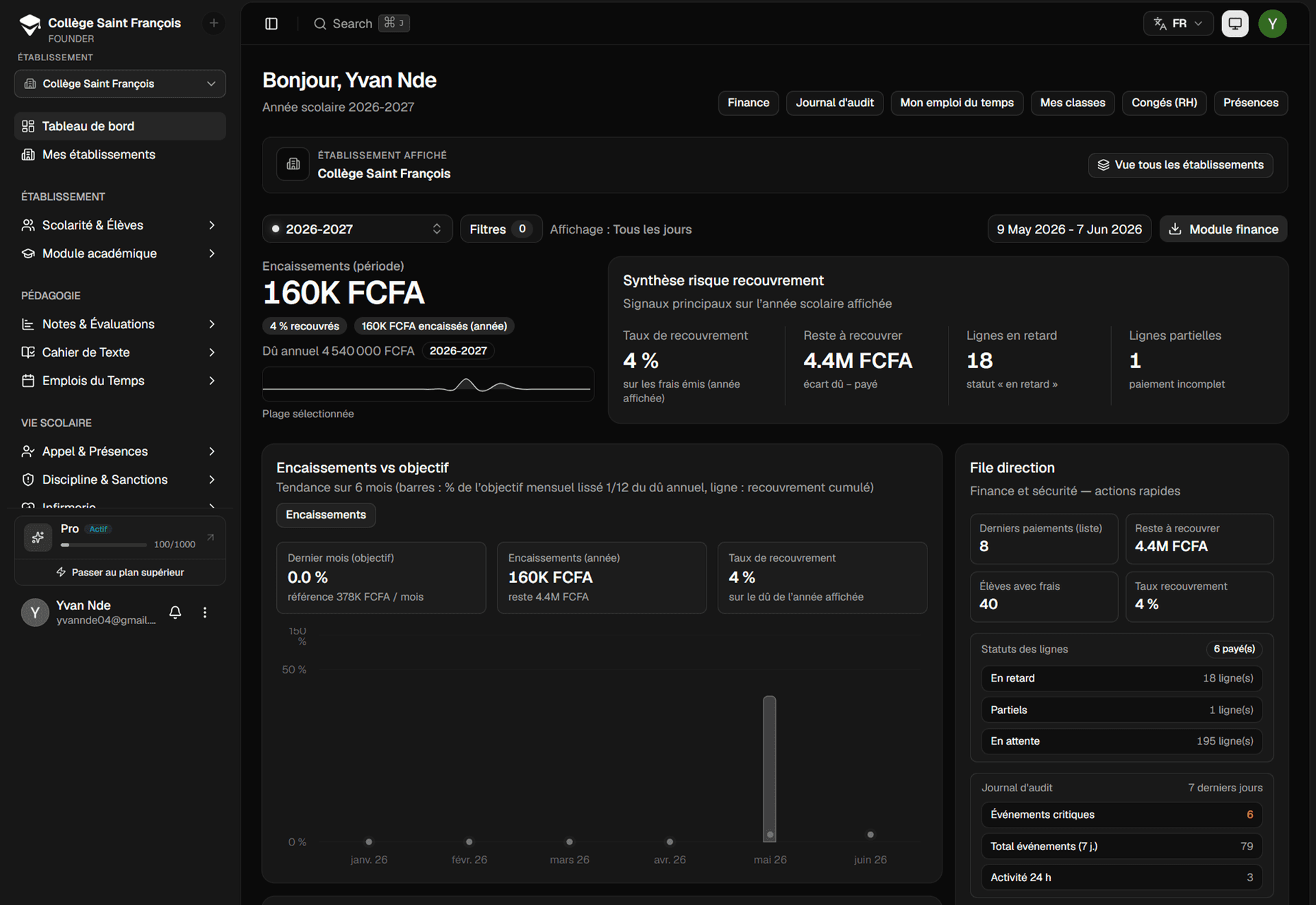
Task: Click the Pro usage progress bar
Action: 103,545
